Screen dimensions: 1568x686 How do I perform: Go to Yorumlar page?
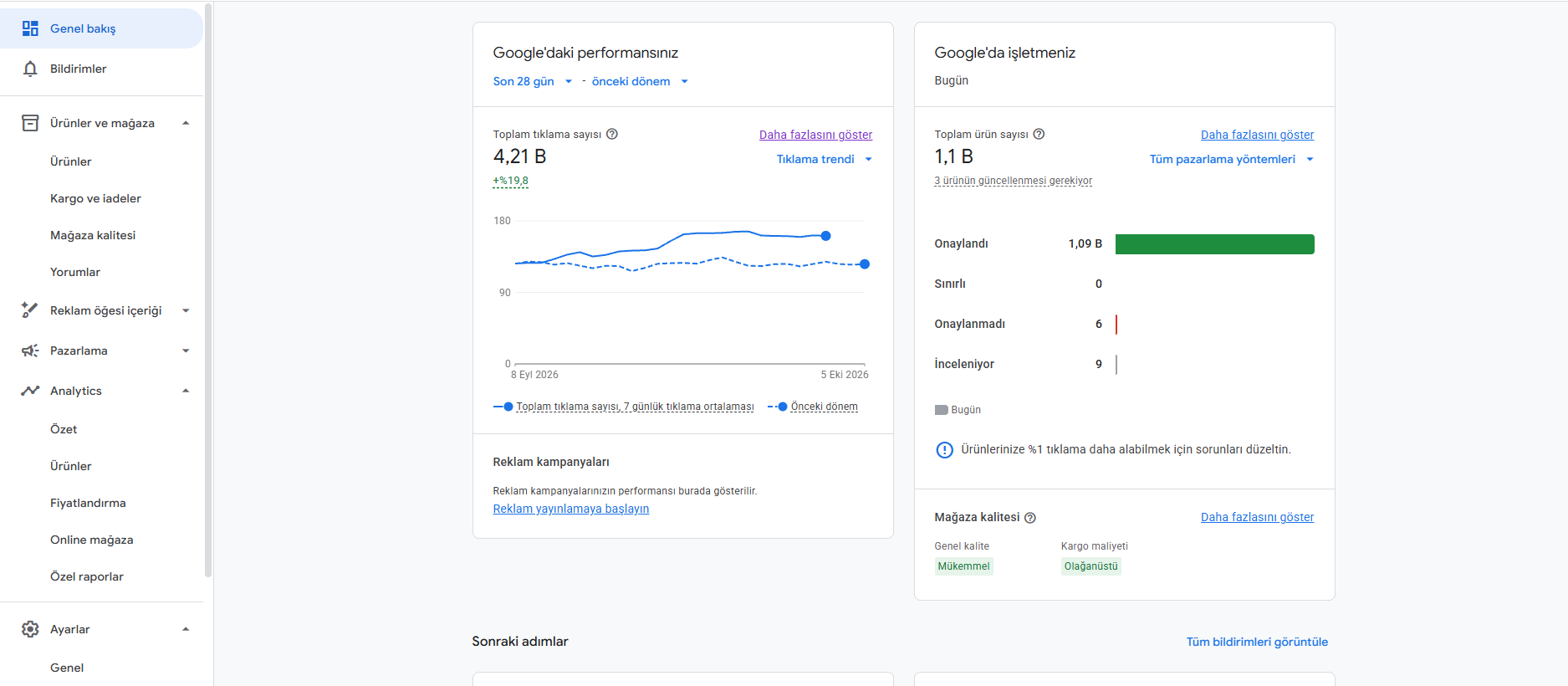click(x=75, y=272)
